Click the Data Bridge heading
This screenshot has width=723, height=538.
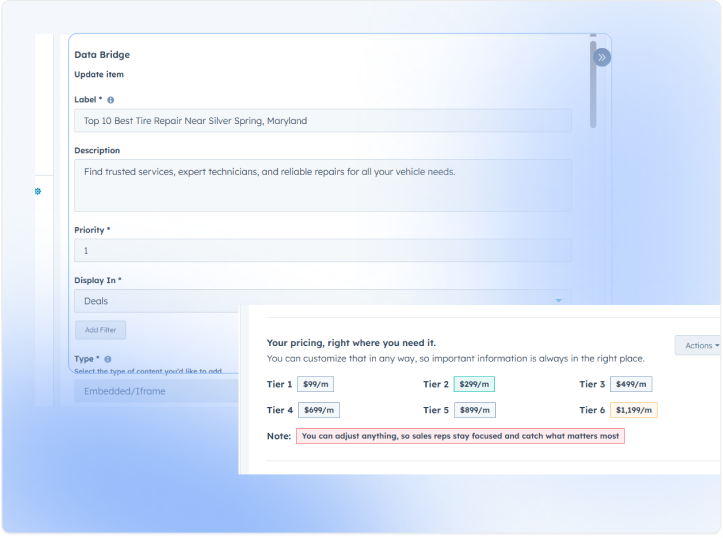pyautogui.click(x=102, y=55)
